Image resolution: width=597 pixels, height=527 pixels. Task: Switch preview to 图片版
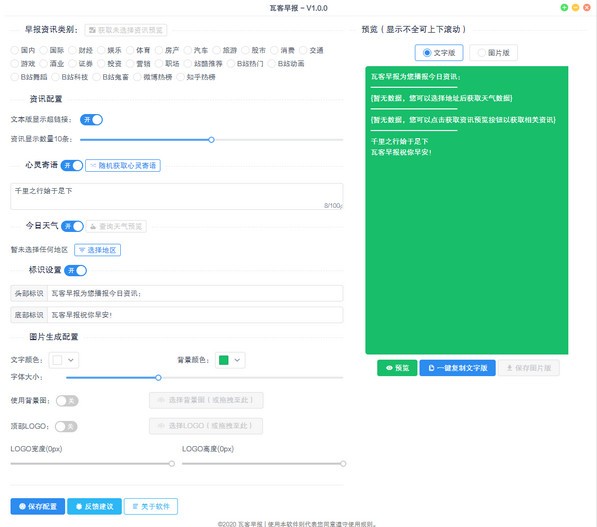click(493, 53)
